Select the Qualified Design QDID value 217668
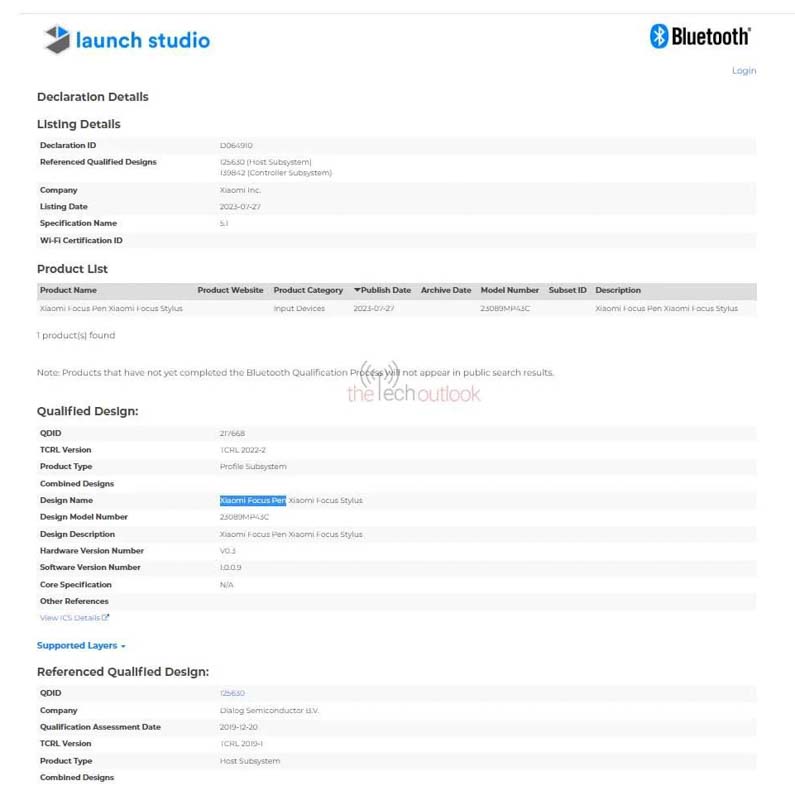Viewport: 795px width, 800px height. (232, 433)
